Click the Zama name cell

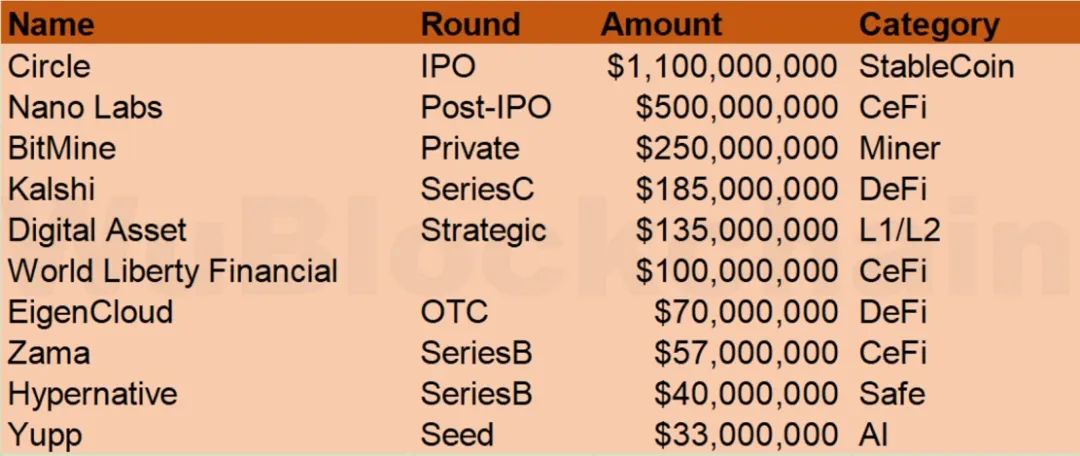coord(49,353)
